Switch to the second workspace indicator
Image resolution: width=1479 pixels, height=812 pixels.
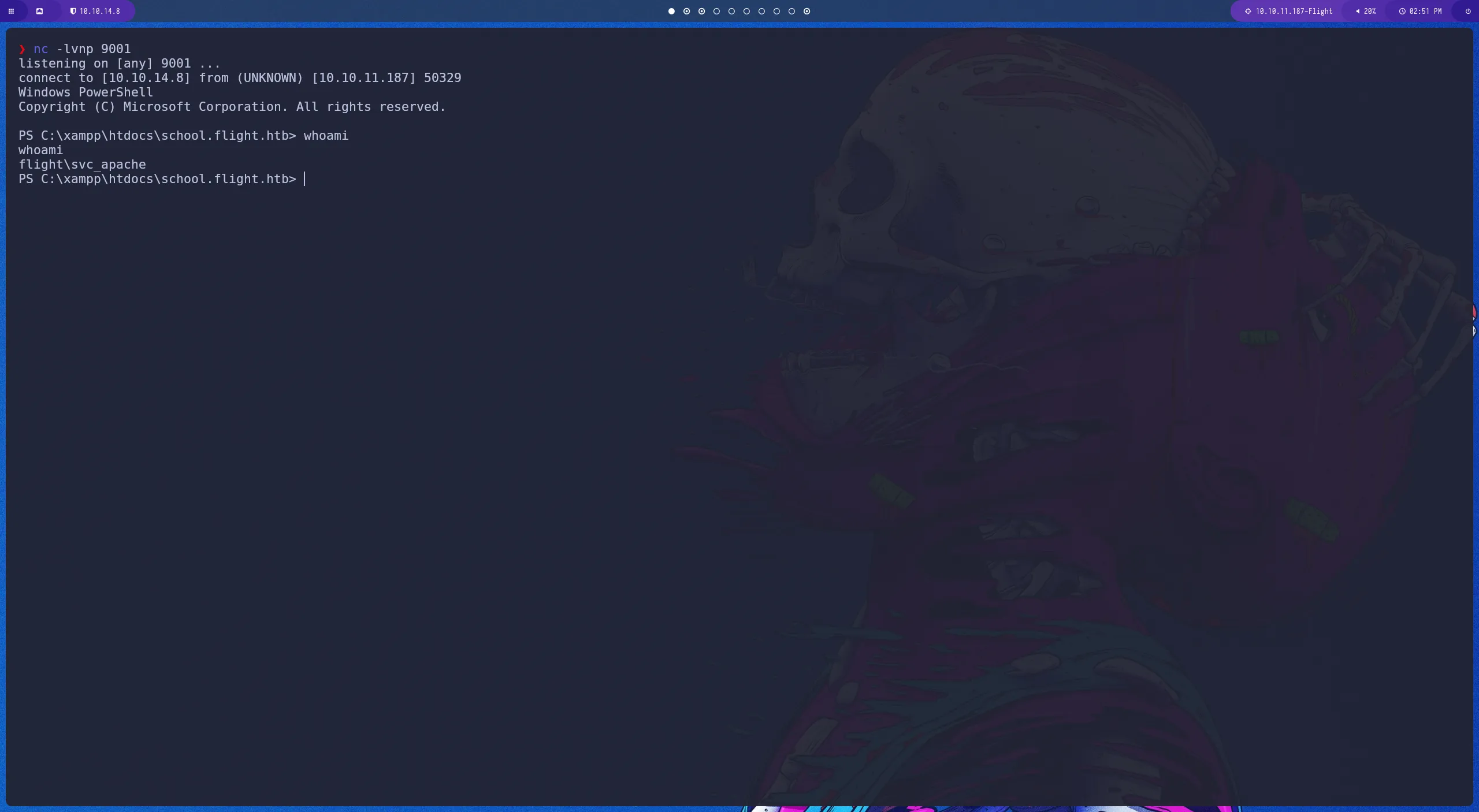click(x=686, y=11)
